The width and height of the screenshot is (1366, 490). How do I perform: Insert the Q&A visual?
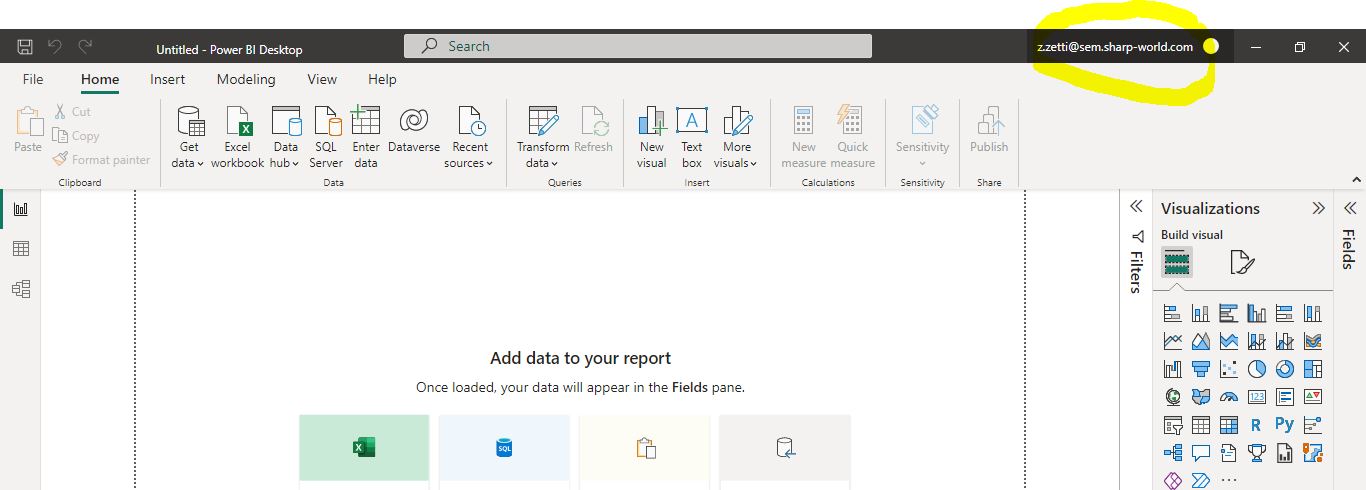1201,453
